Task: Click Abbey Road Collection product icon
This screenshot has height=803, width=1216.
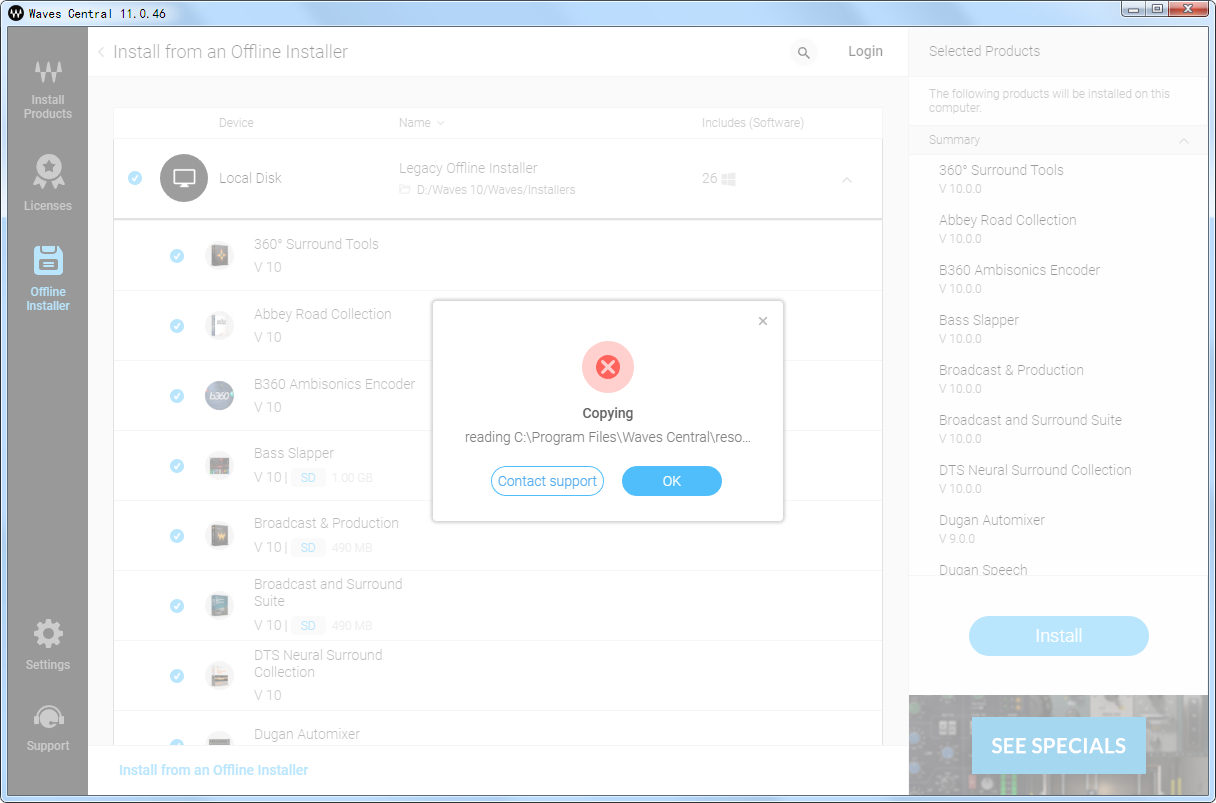Action: coord(219,326)
